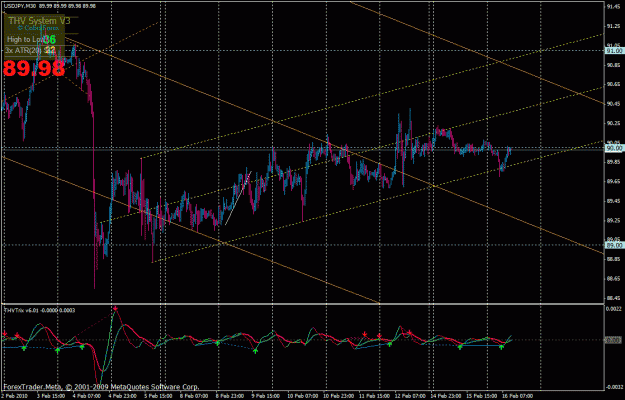Click the 4 Feb 23:00 time label
This screenshot has width=625, height=400.
[x=122, y=396]
